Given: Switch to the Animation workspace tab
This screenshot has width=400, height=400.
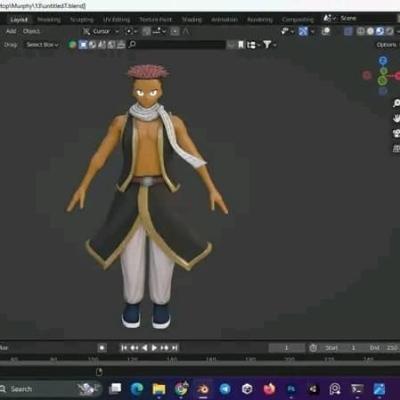Looking at the screenshot, I should (224, 20).
